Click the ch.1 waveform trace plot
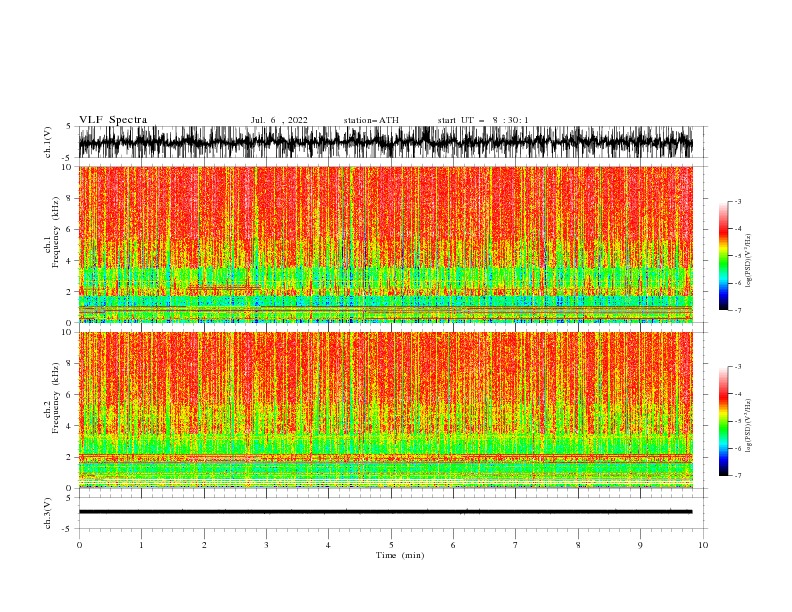The image size is (792, 612). (386, 142)
